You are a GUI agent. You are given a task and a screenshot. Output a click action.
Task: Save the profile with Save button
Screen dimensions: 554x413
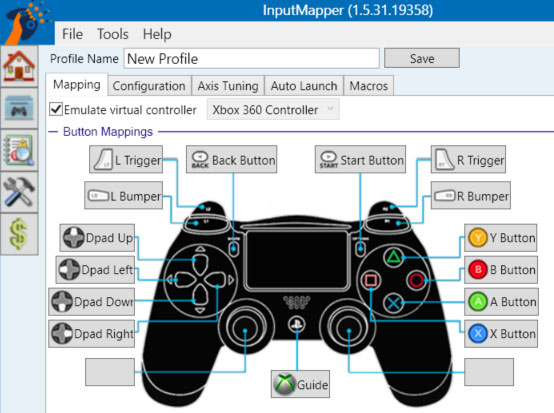click(422, 58)
